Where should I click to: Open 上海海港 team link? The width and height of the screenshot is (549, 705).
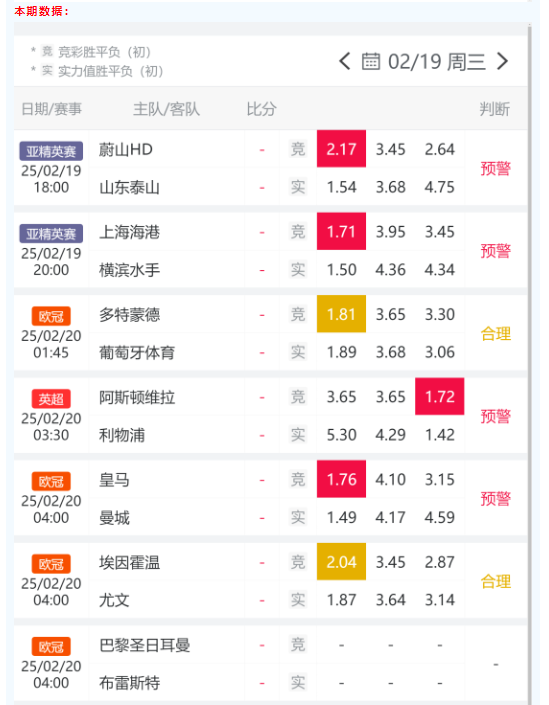coord(129,232)
